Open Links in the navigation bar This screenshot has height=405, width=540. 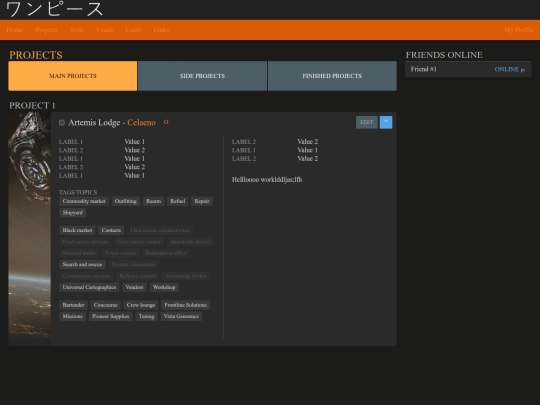161,30
